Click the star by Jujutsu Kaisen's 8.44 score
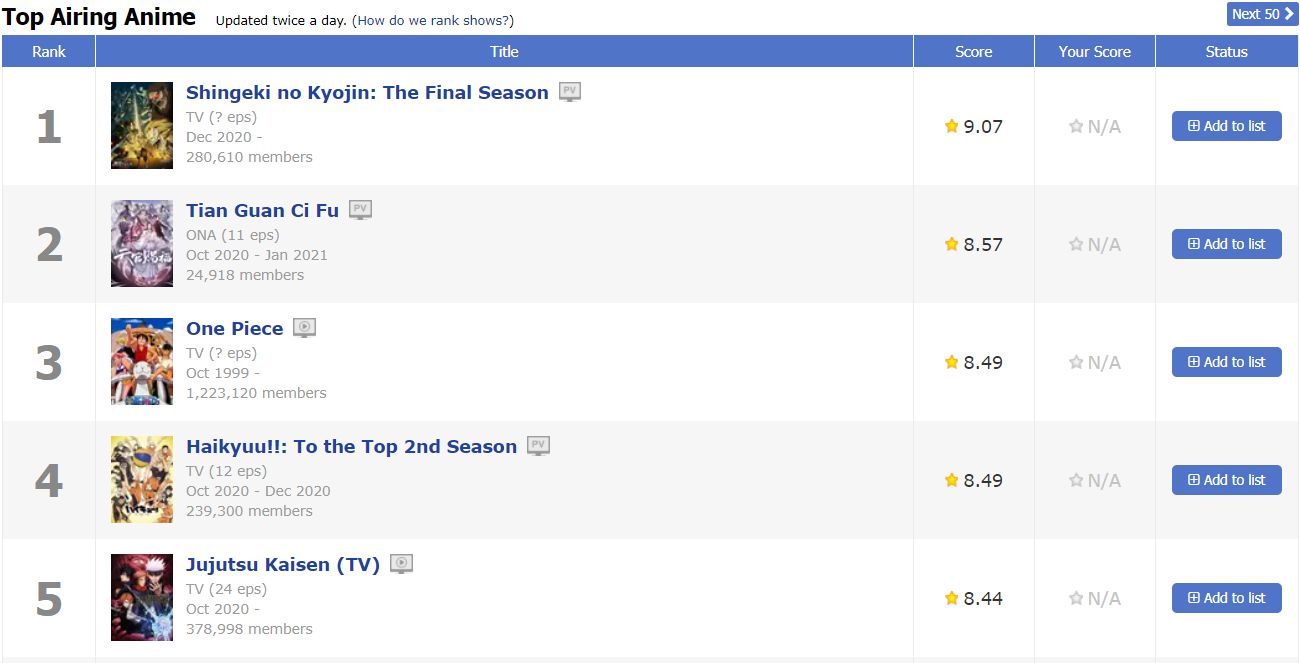This screenshot has height=663, width=1300. point(950,598)
